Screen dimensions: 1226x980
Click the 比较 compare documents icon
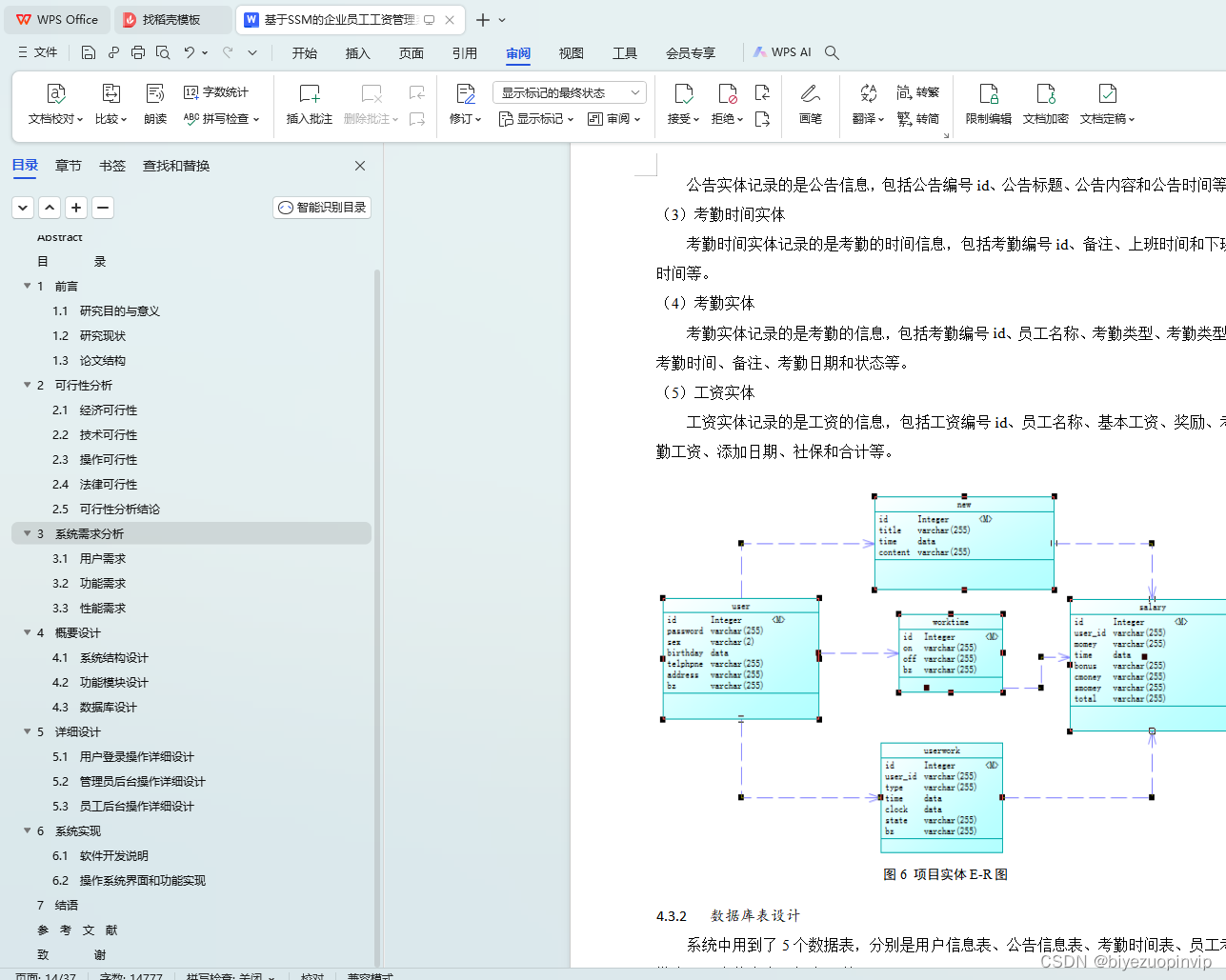click(111, 93)
